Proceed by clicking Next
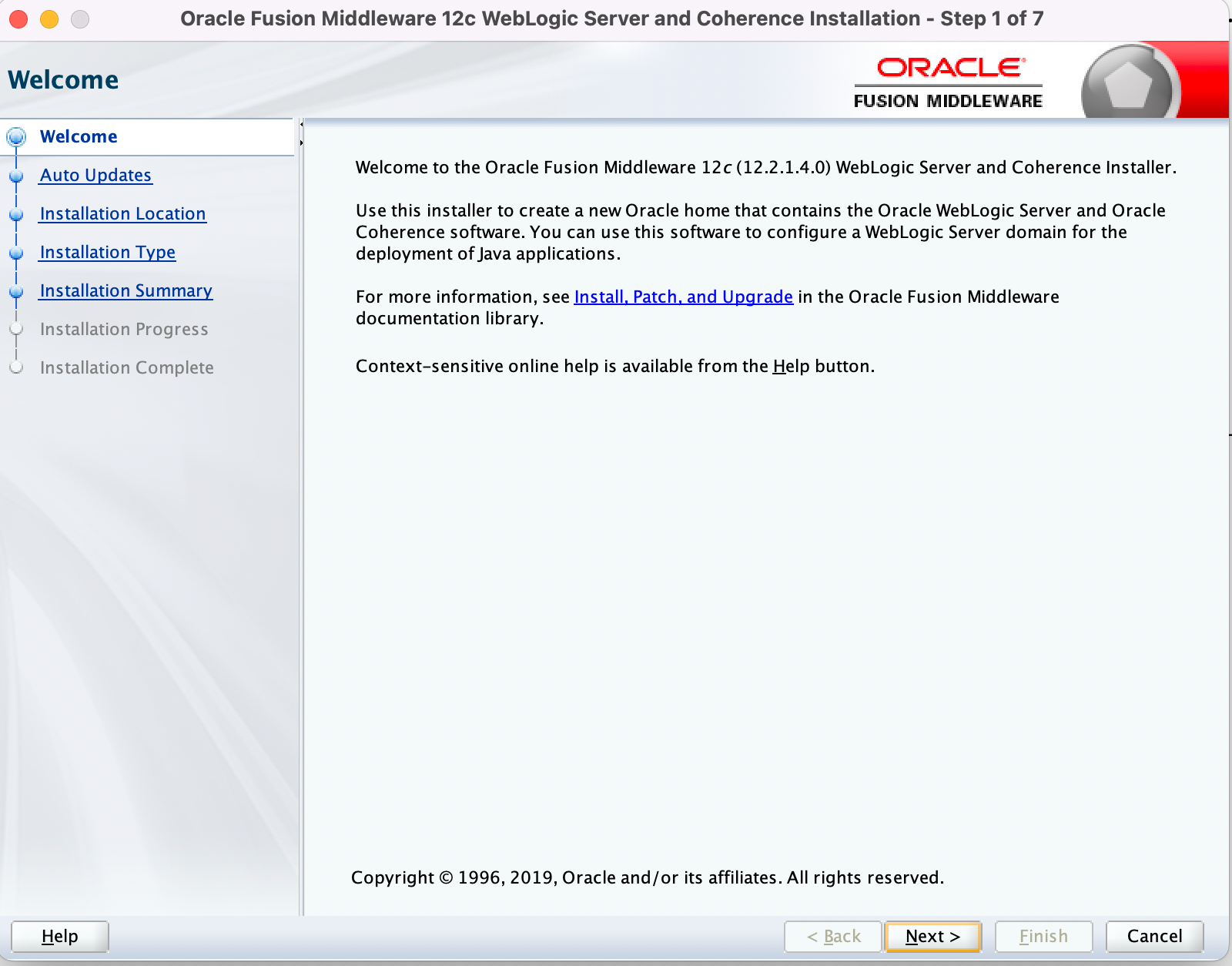Screen dimensions: 1232x966 click(932, 937)
